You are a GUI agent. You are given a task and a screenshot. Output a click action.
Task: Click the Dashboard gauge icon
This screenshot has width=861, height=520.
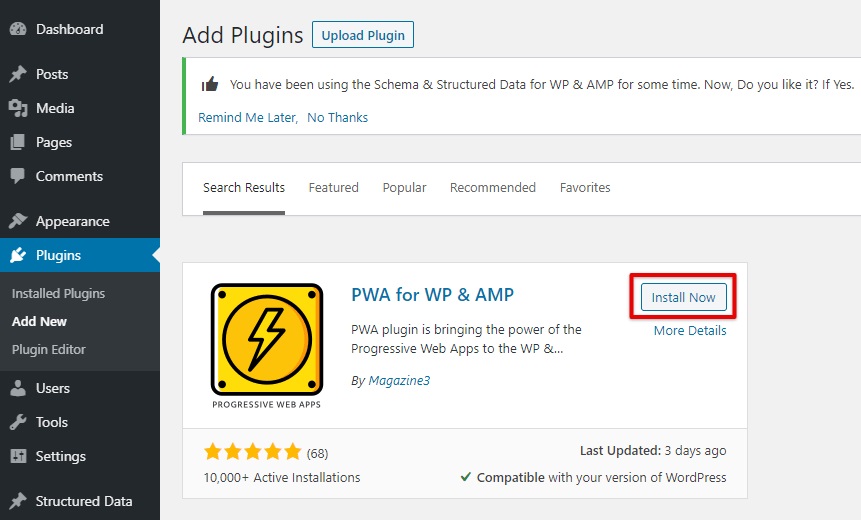(x=18, y=29)
